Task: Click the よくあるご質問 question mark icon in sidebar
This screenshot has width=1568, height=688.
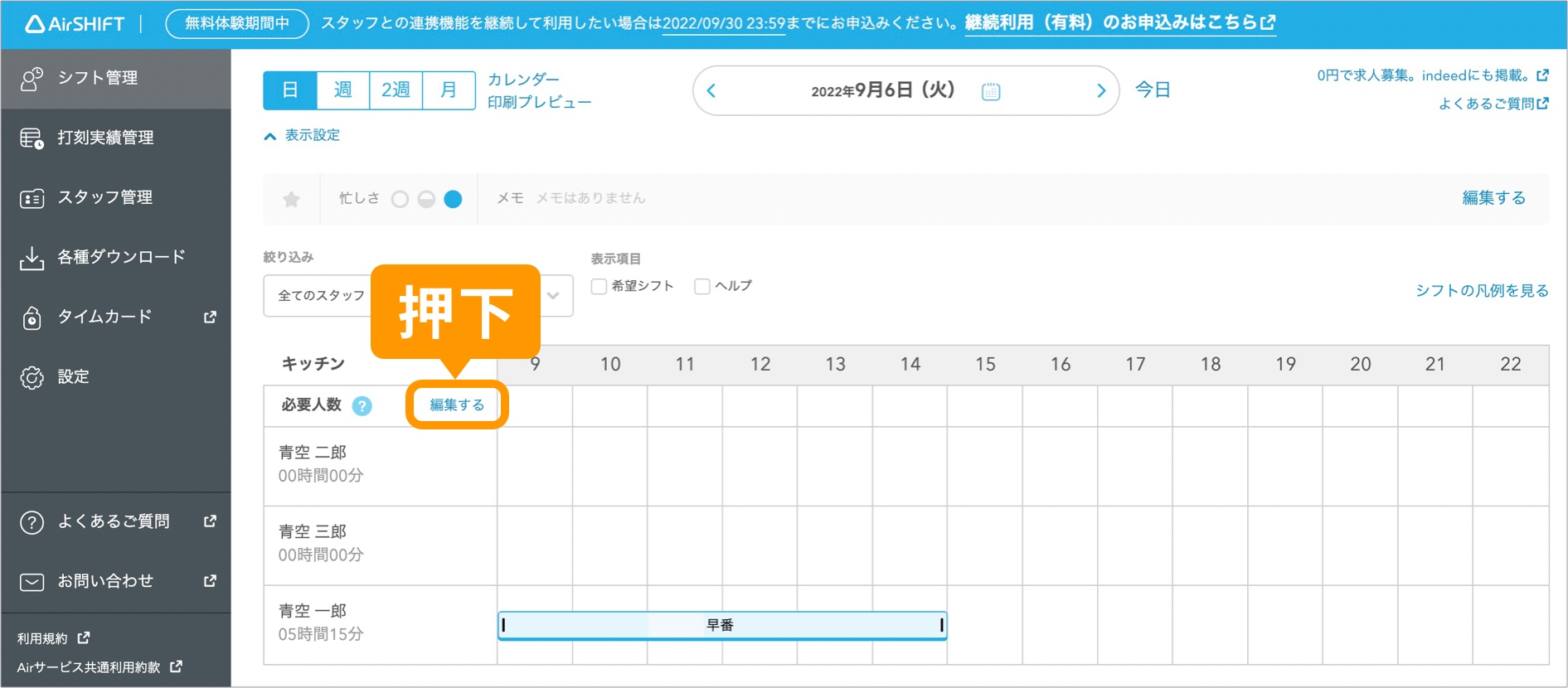Action: (x=32, y=522)
